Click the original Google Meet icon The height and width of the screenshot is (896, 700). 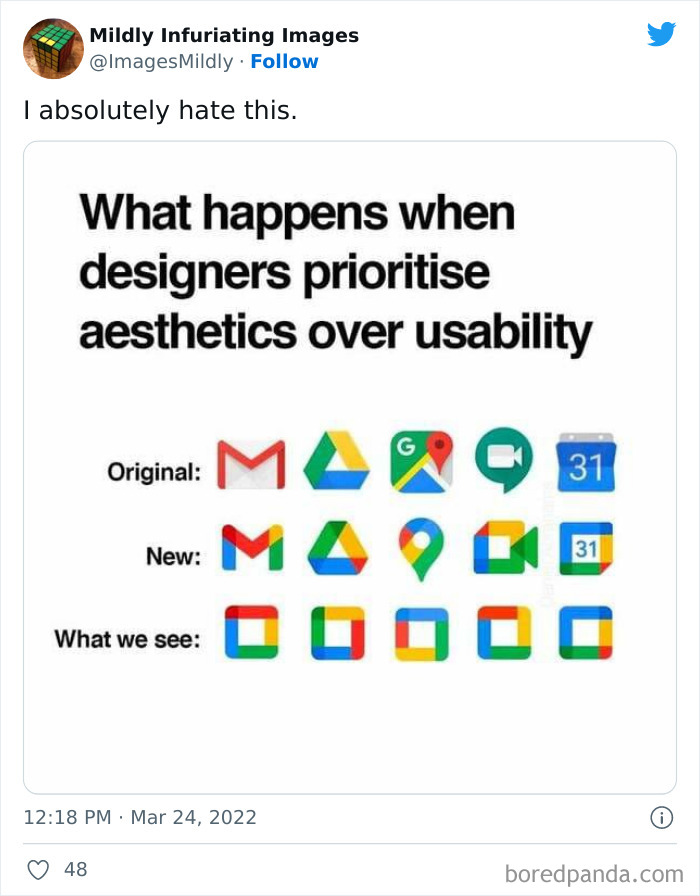click(x=505, y=463)
